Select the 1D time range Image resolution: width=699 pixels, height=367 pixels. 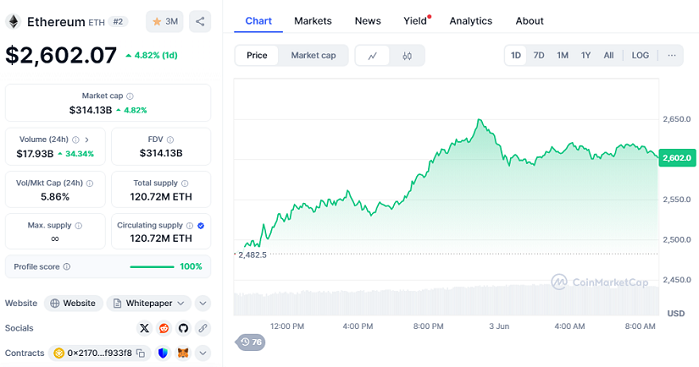516,55
